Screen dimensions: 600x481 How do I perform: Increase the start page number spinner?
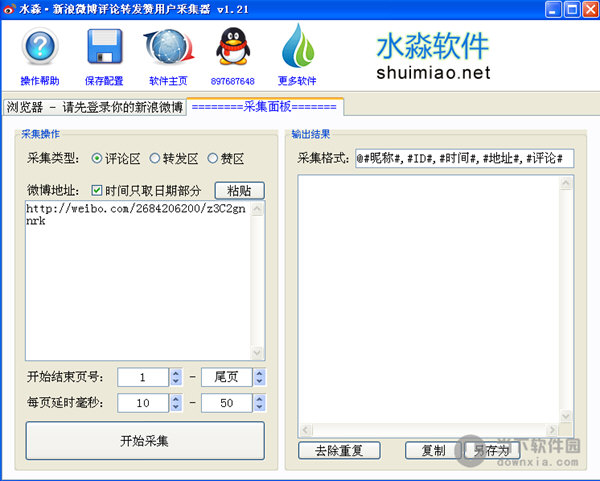pos(176,373)
